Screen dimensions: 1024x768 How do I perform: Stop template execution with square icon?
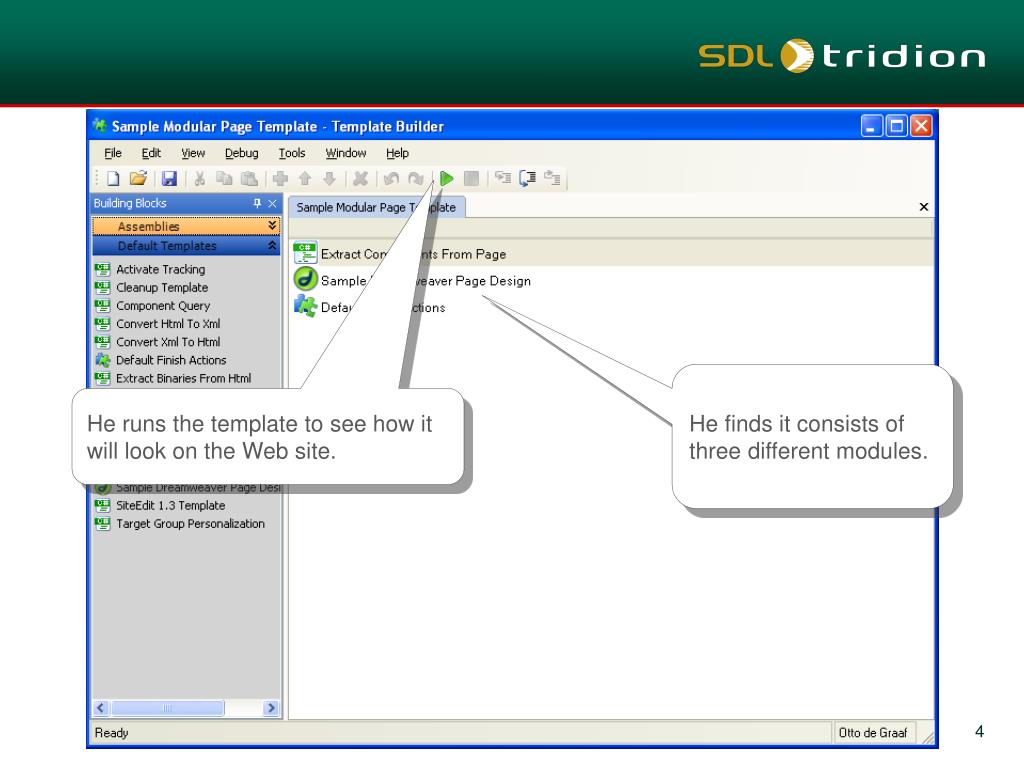point(472,178)
